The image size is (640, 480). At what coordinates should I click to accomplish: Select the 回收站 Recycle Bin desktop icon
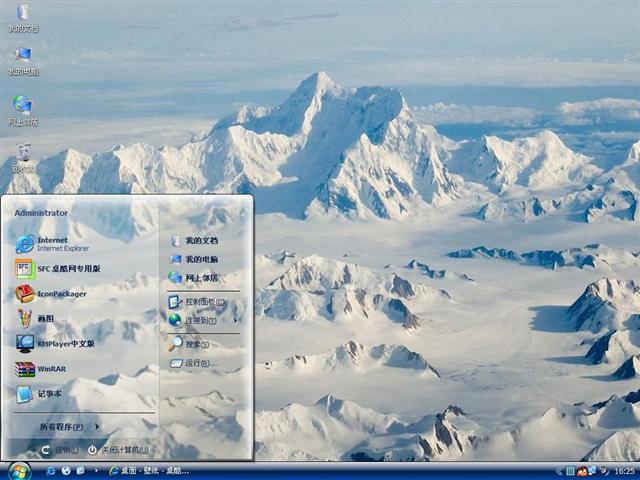point(23,158)
